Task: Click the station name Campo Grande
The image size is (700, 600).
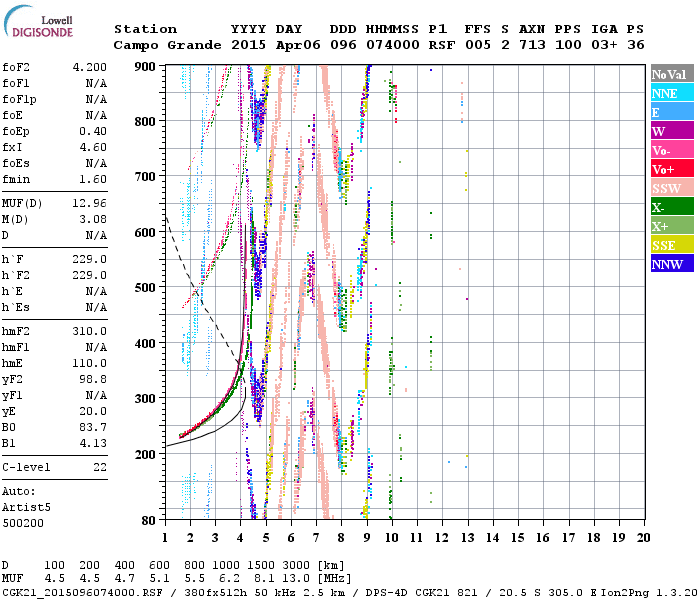Action: (x=167, y=45)
